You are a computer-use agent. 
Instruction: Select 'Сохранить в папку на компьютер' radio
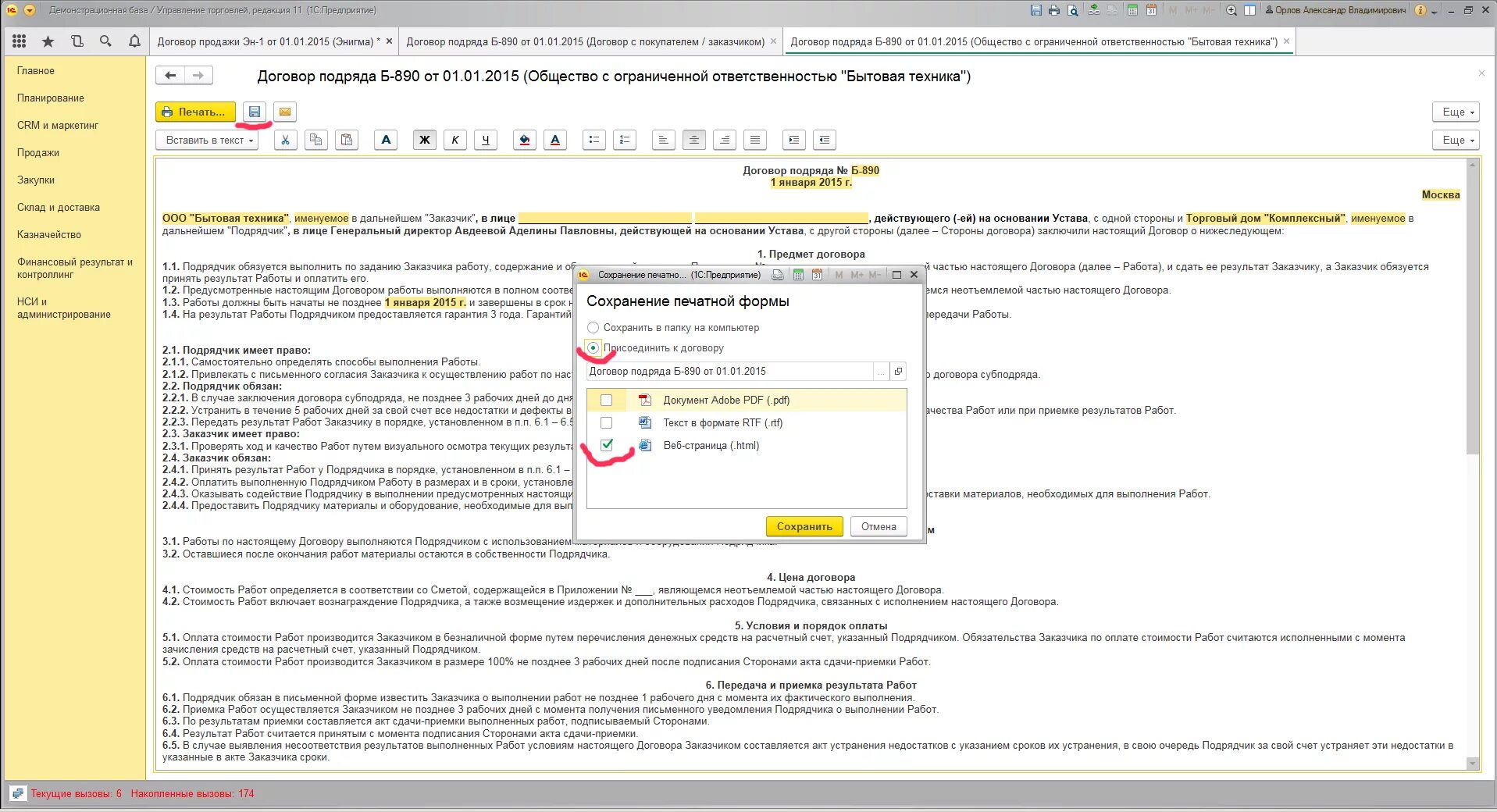click(593, 328)
